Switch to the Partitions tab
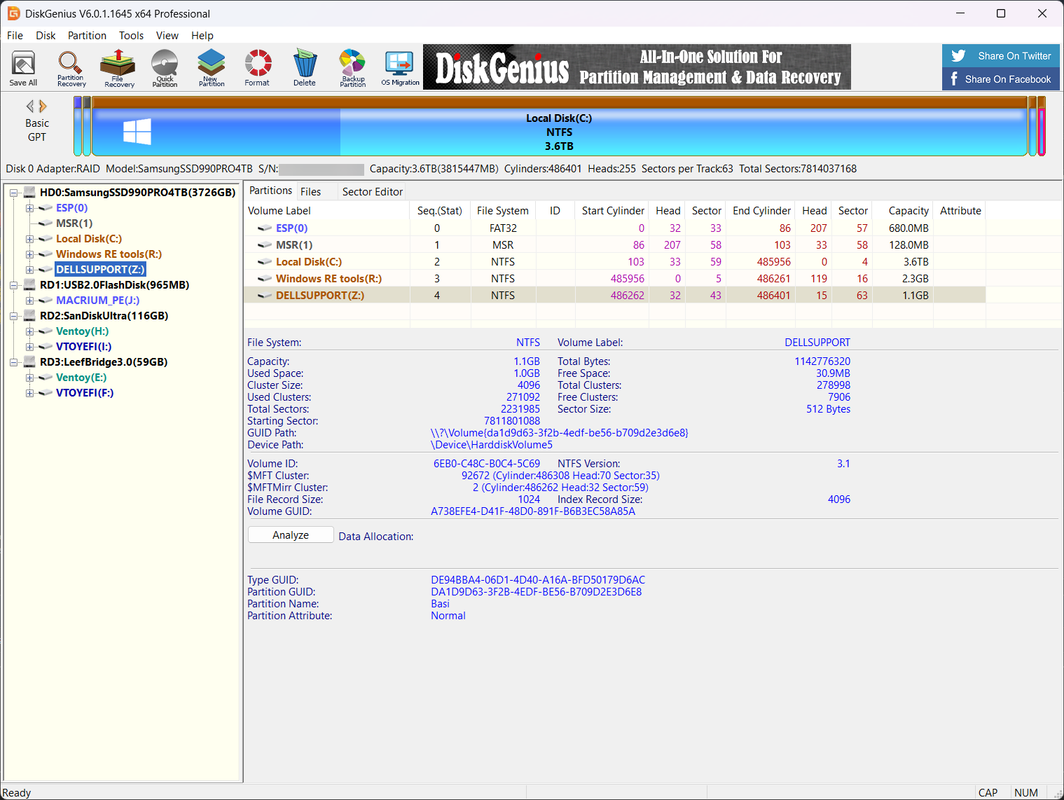 (270, 191)
